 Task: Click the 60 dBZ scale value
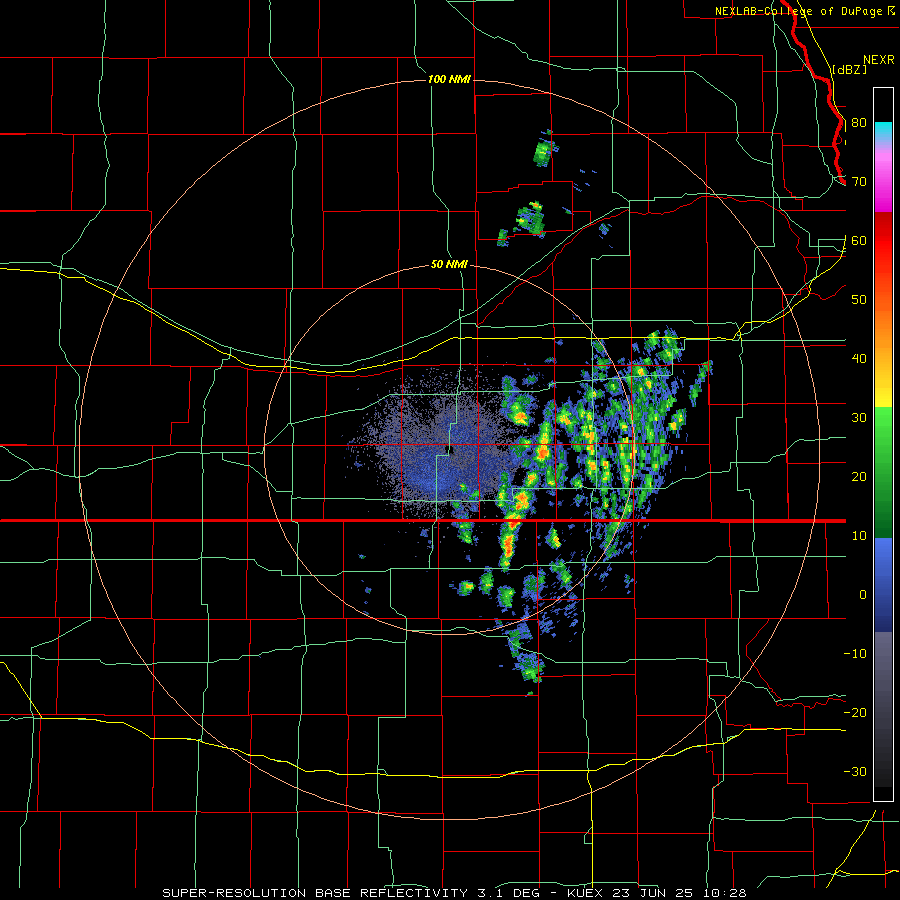point(859,241)
